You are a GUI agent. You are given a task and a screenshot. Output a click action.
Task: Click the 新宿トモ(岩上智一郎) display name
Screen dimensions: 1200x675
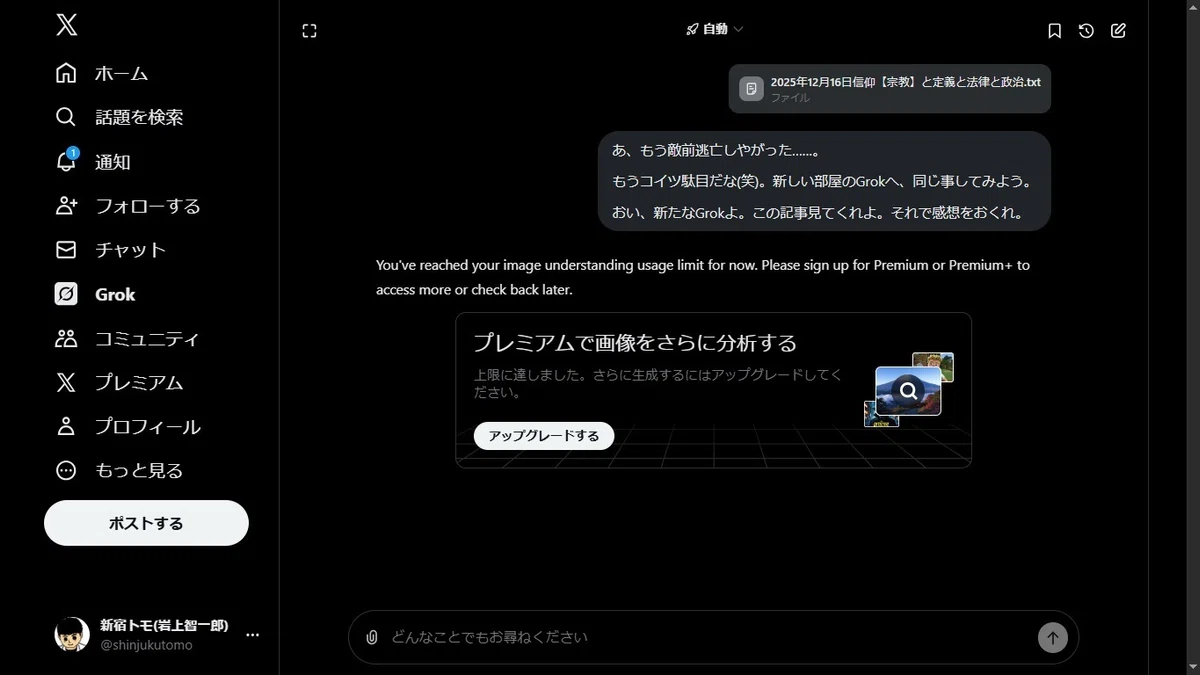click(164, 625)
